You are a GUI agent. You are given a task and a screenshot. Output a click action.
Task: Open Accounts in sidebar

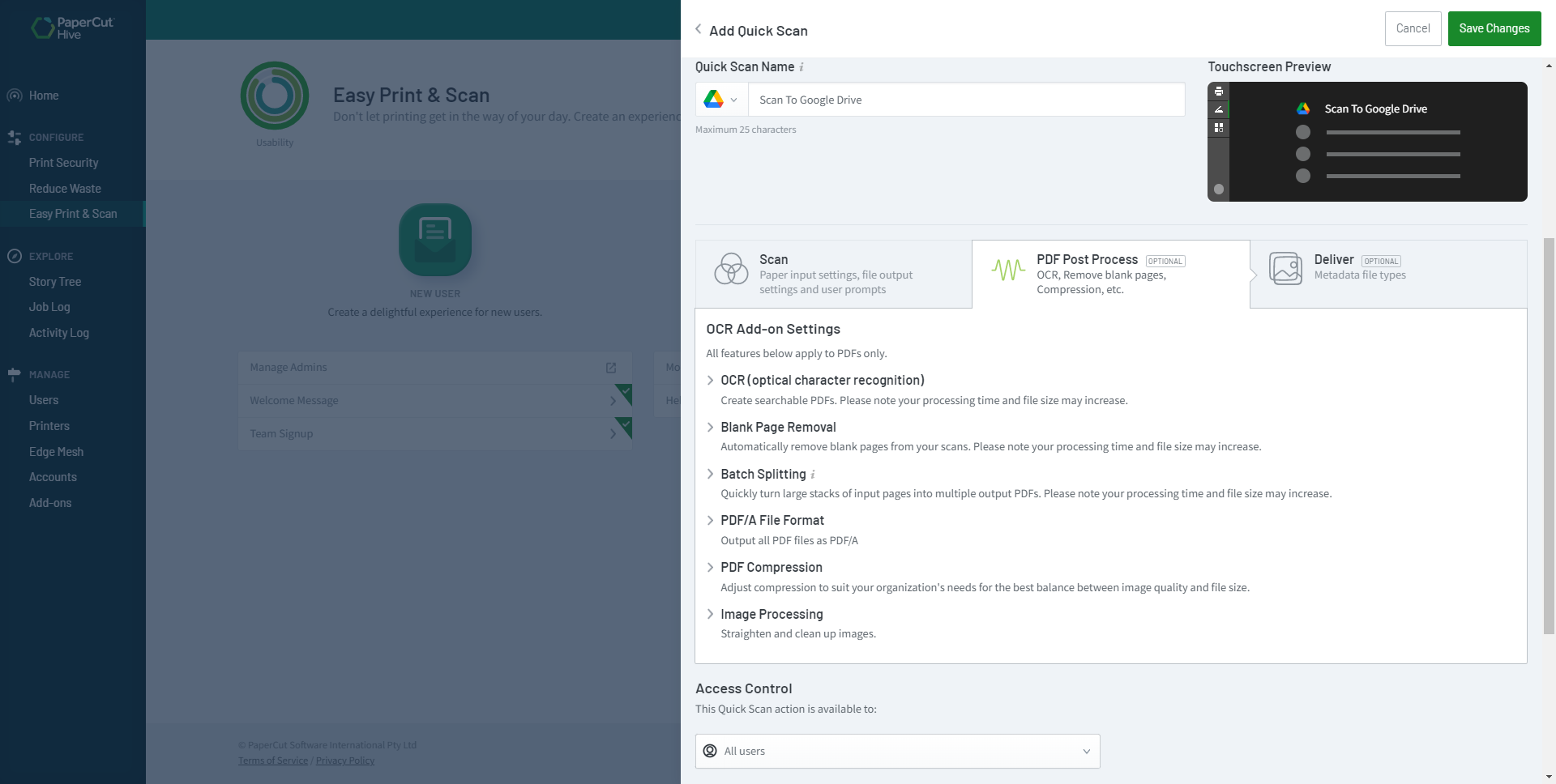tap(53, 477)
